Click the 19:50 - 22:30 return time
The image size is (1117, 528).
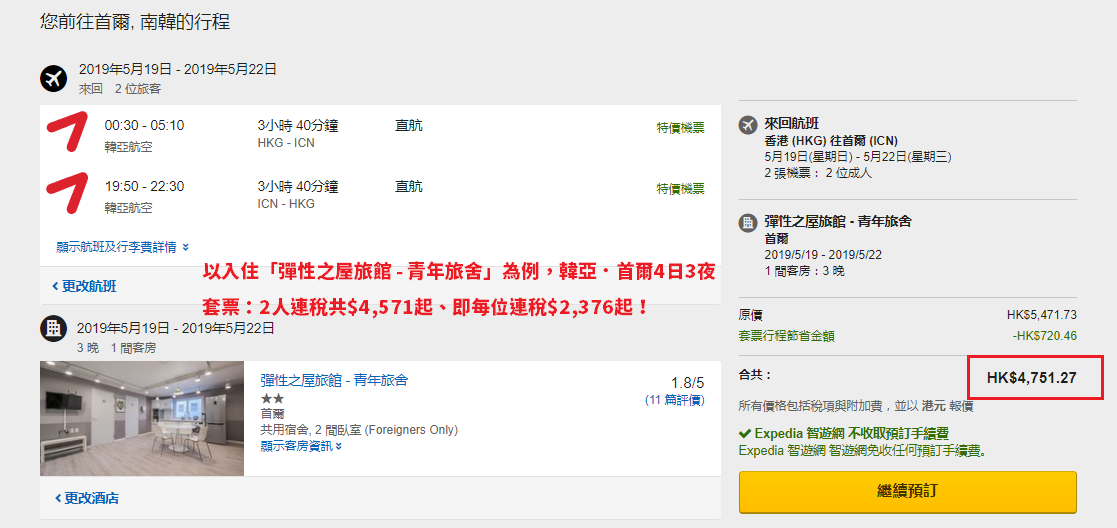pyautogui.click(x=145, y=187)
